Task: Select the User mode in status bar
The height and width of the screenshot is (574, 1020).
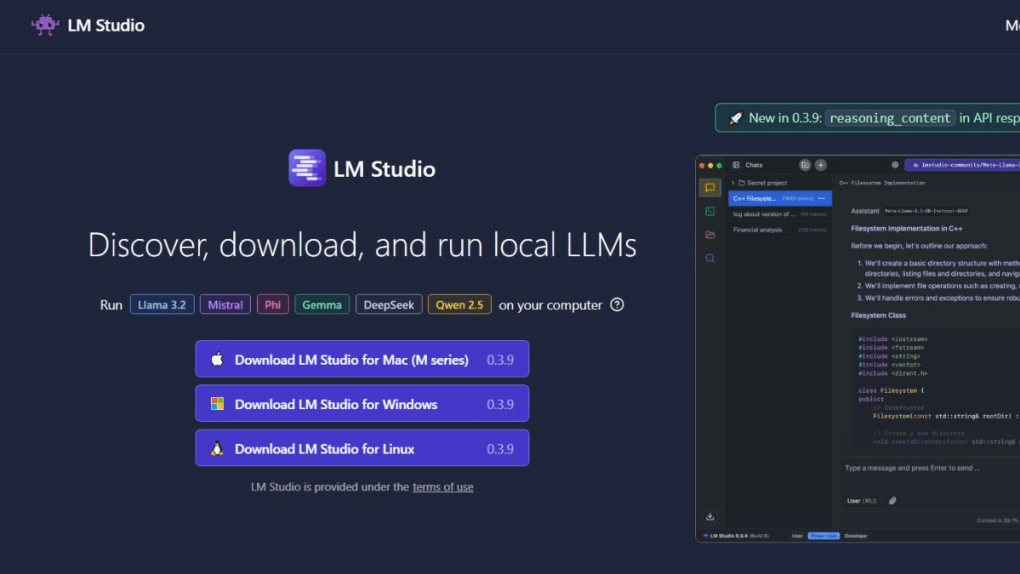Action: (x=797, y=536)
